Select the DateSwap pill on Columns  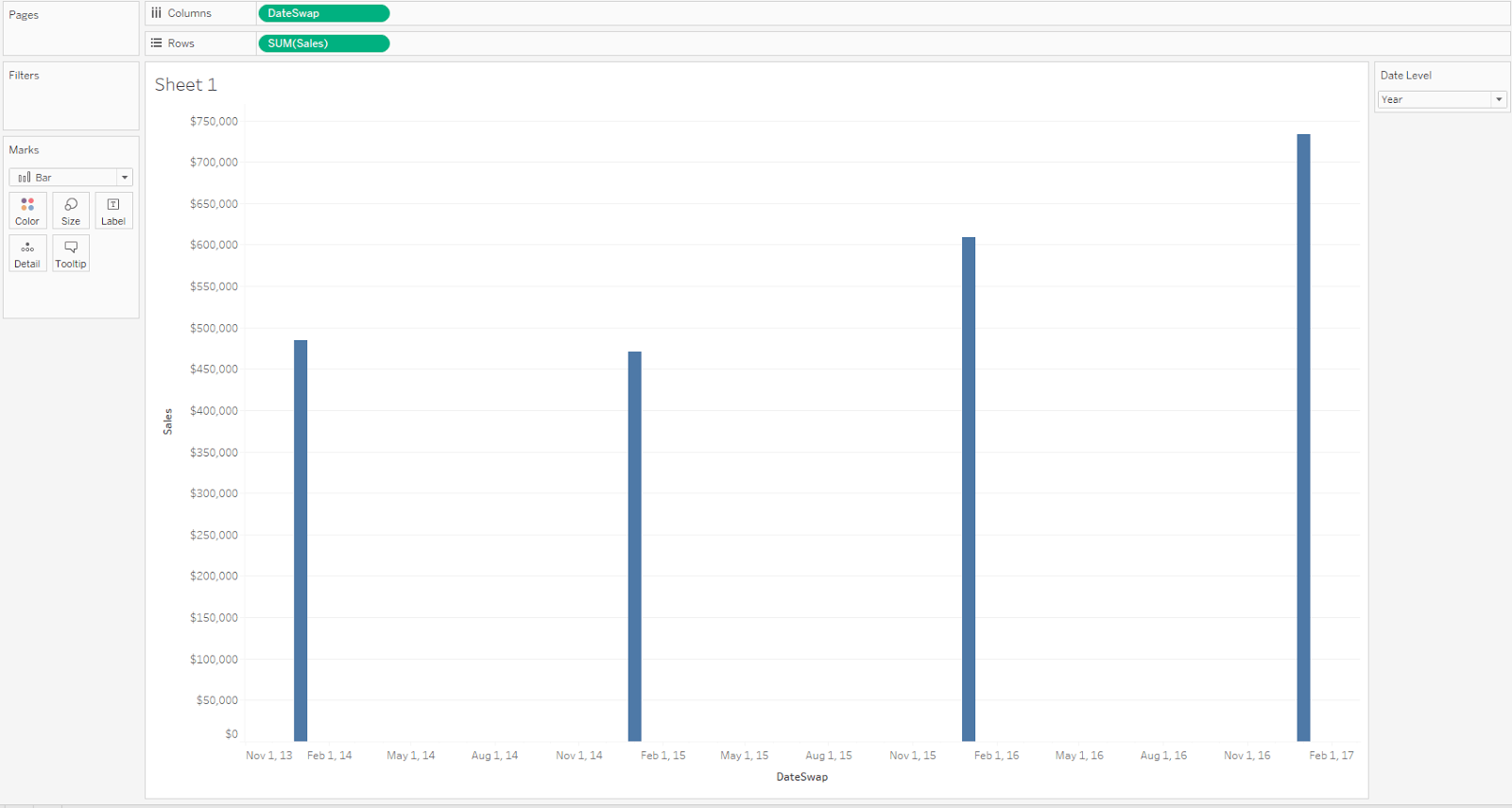tap(323, 13)
